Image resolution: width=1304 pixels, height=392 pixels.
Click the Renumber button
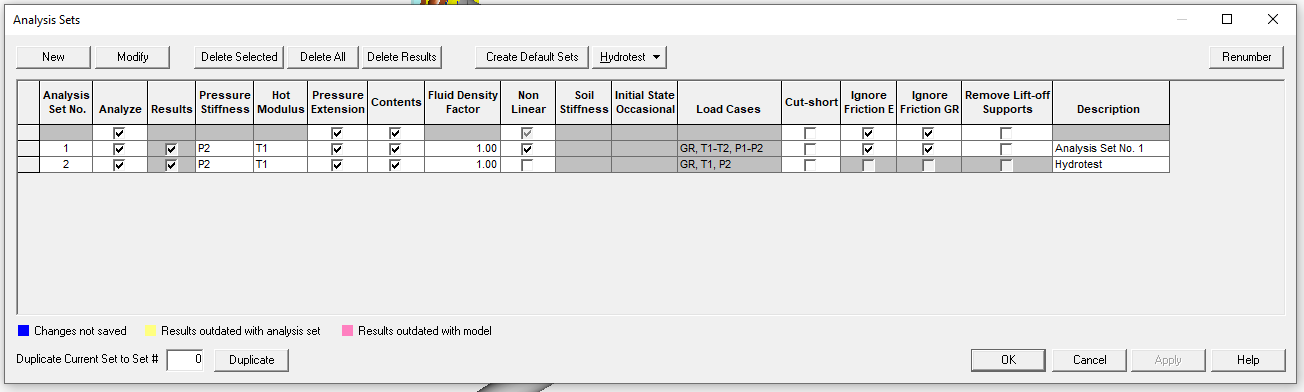coord(1247,57)
